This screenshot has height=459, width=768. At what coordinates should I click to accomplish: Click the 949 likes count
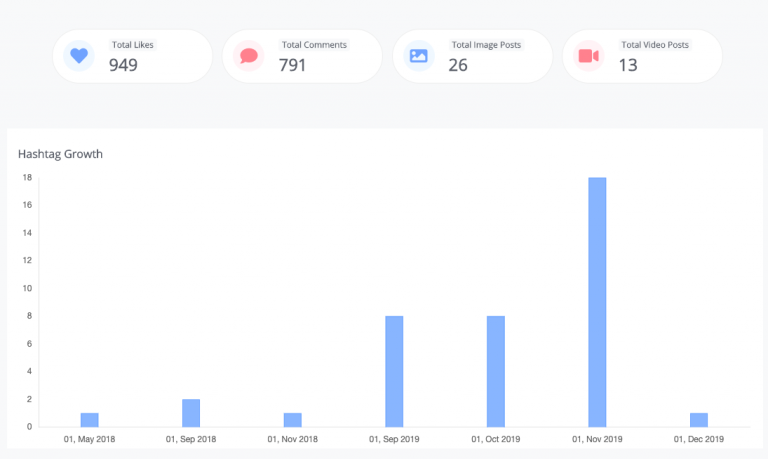coord(123,65)
